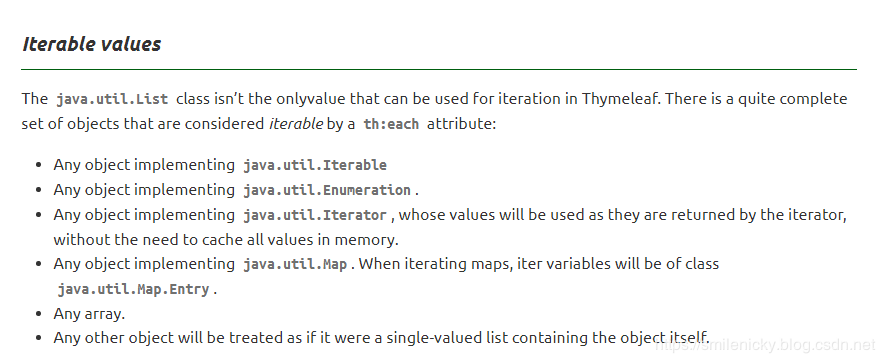This screenshot has height=363, width=885.
Task: Click the 'Iterable values' heading
Action: click(91, 44)
